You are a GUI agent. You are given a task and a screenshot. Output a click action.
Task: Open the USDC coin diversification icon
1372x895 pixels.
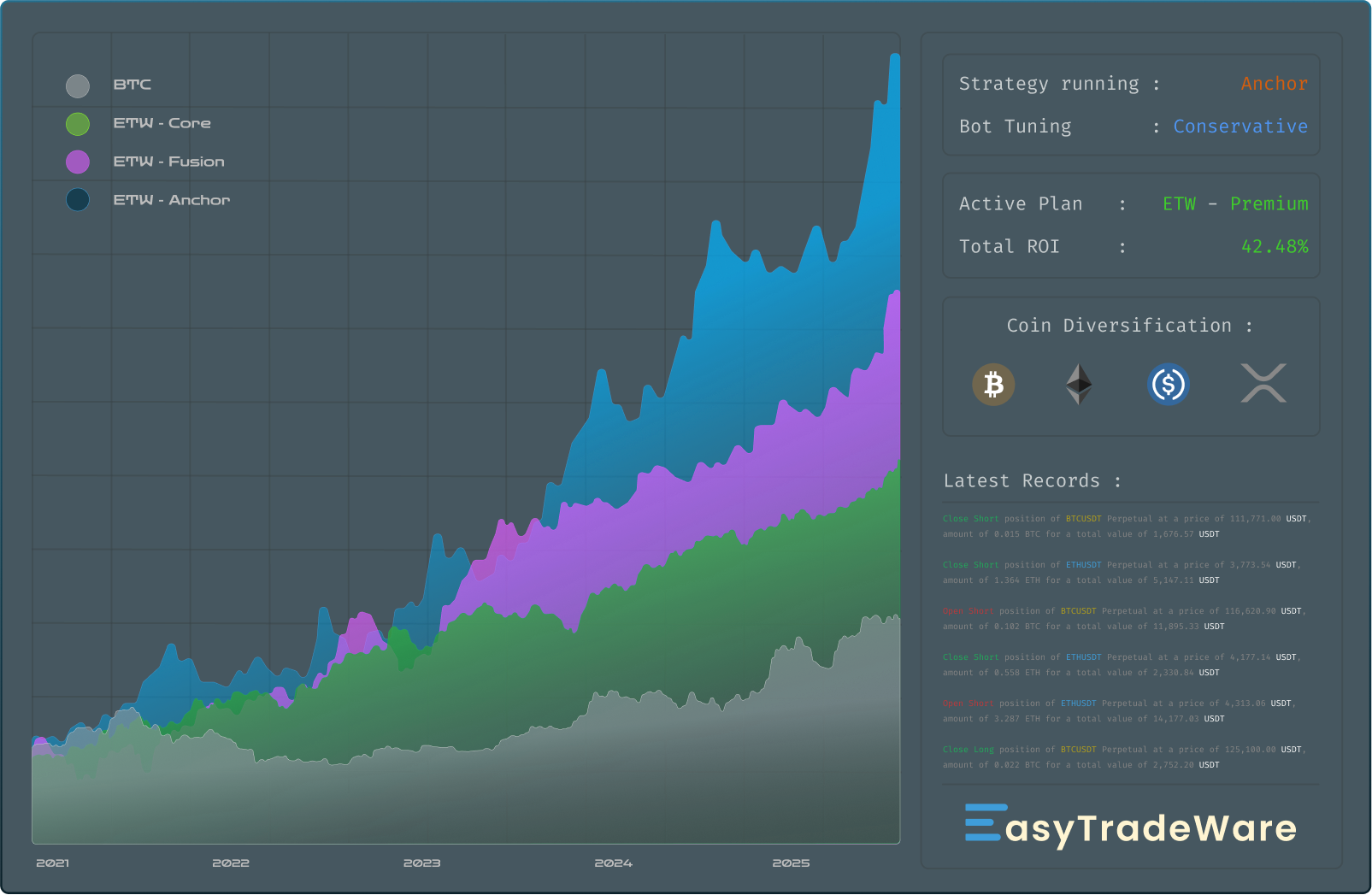(1169, 385)
